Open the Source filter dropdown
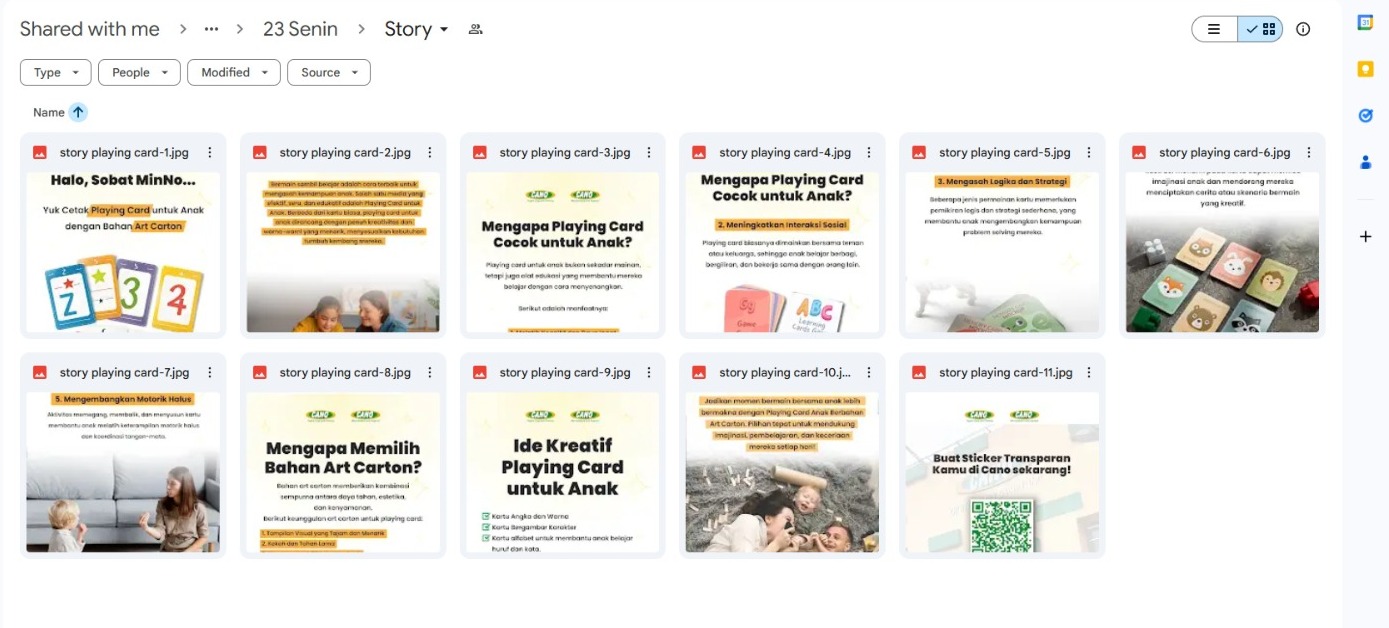Image resolution: width=1389 pixels, height=628 pixels. (x=329, y=72)
